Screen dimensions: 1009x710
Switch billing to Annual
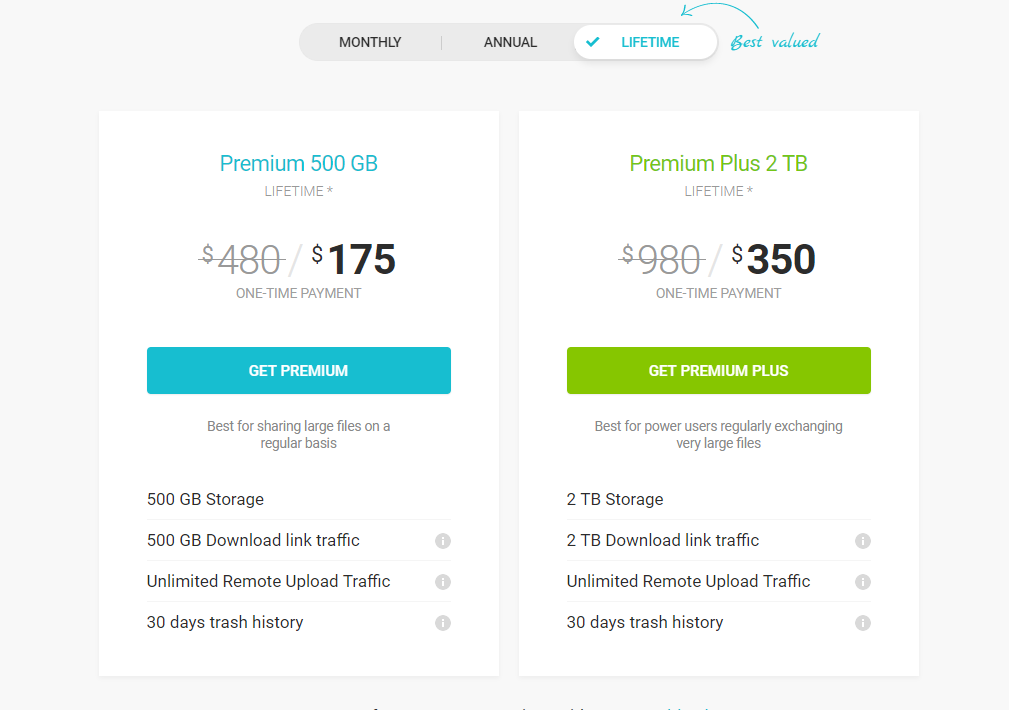coord(510,42)
